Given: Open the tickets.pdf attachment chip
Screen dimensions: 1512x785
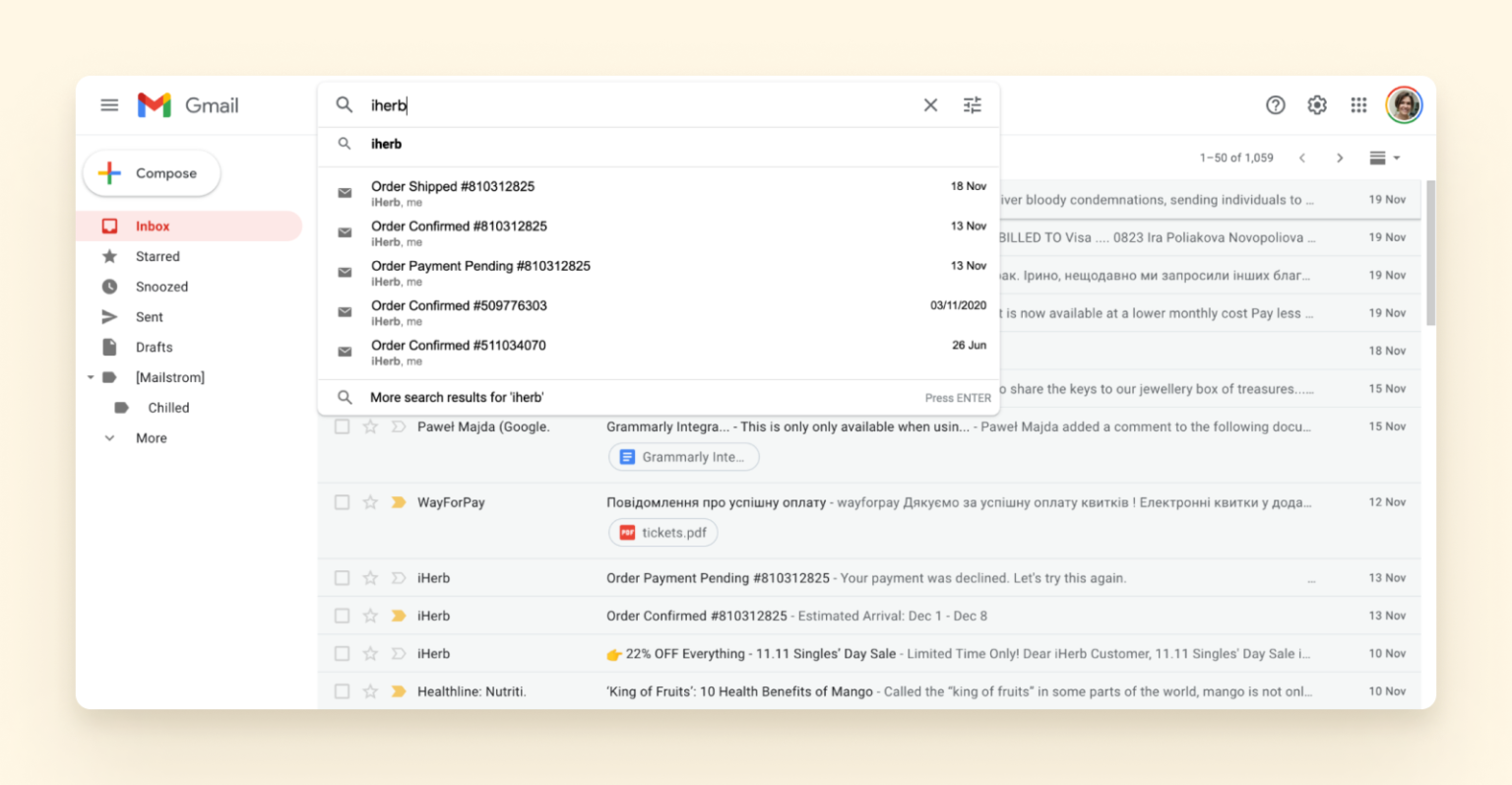Looking at the screenshot, I should 662,533.
